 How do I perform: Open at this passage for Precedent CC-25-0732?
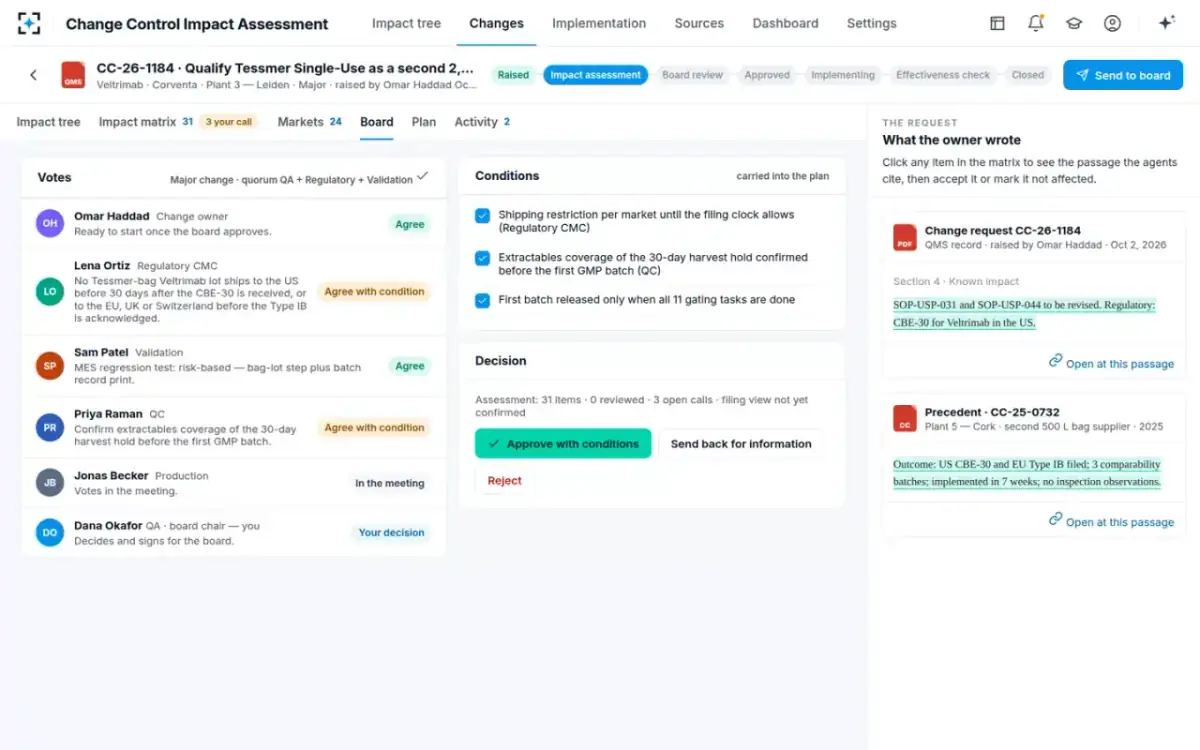point(1111,520)
